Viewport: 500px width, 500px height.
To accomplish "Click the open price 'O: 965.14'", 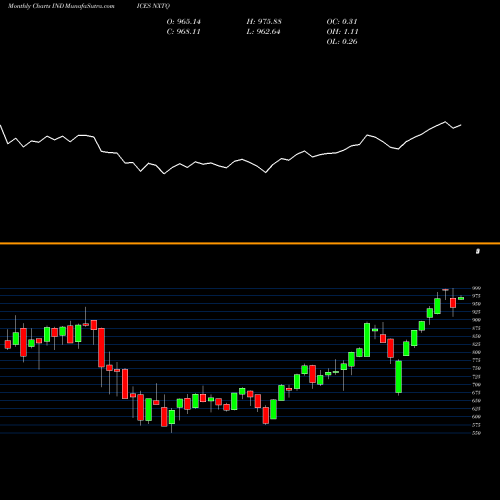I will tap(184, 22).
